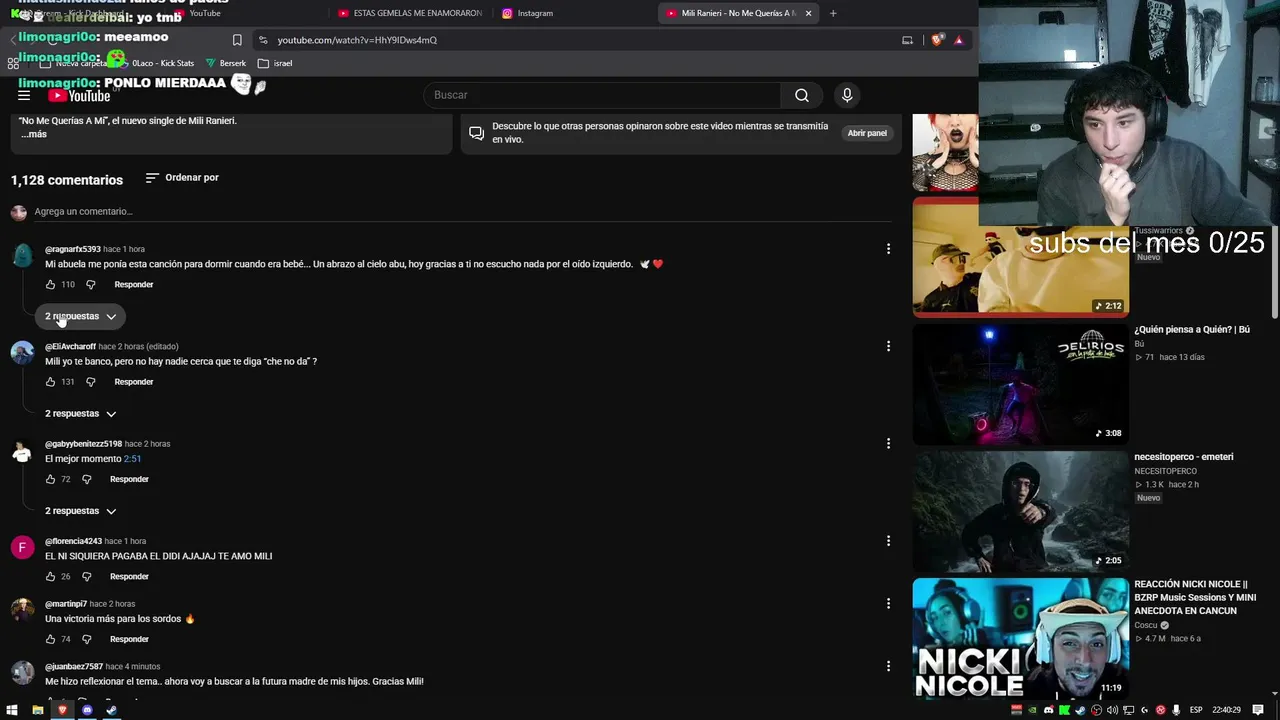
Task: Open options menu for @ragnarfx5393 comment
Action: click(888, 249)
